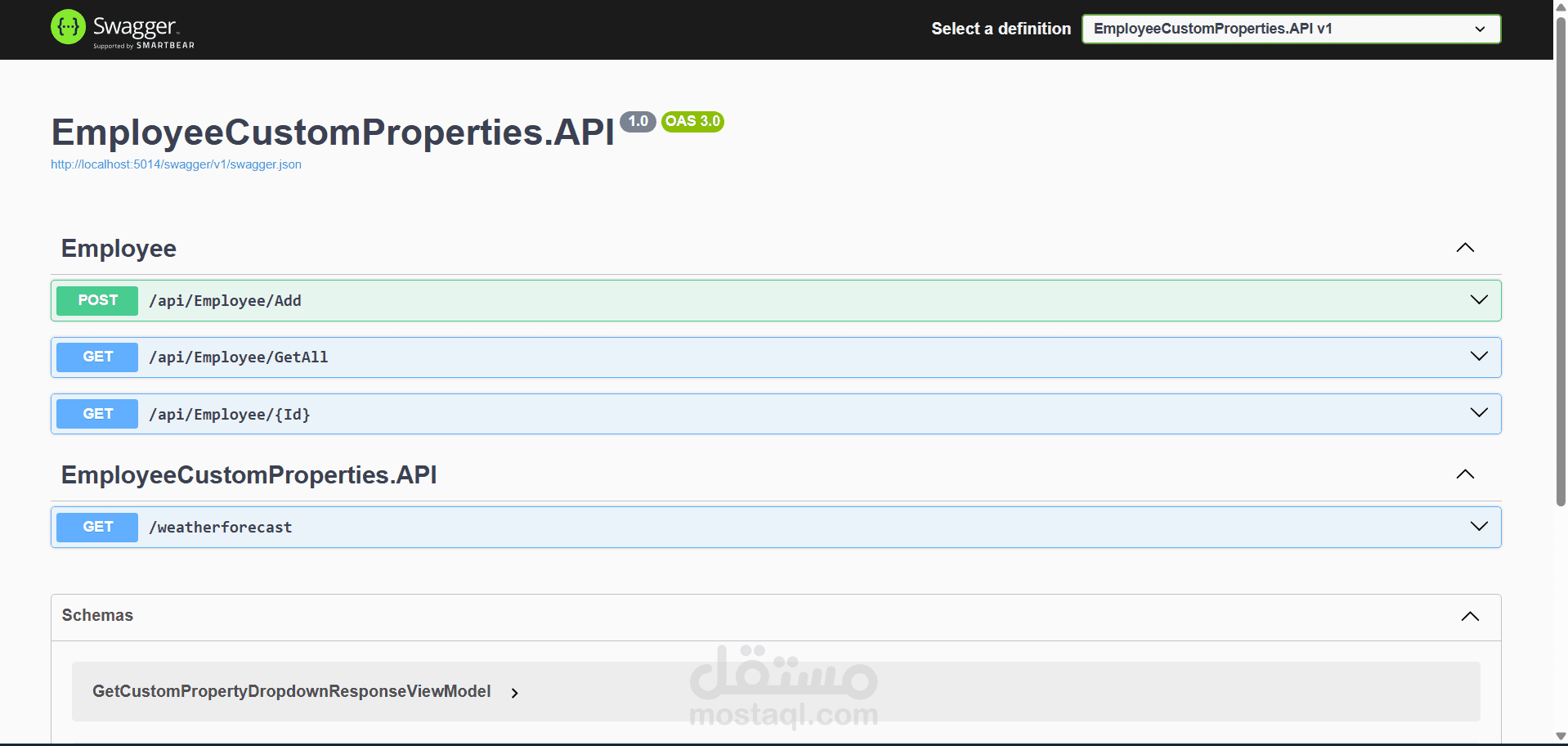Expand the /weatherforecast endpoint
The height and width of the screenshot is (746, 1568).
1478,526
